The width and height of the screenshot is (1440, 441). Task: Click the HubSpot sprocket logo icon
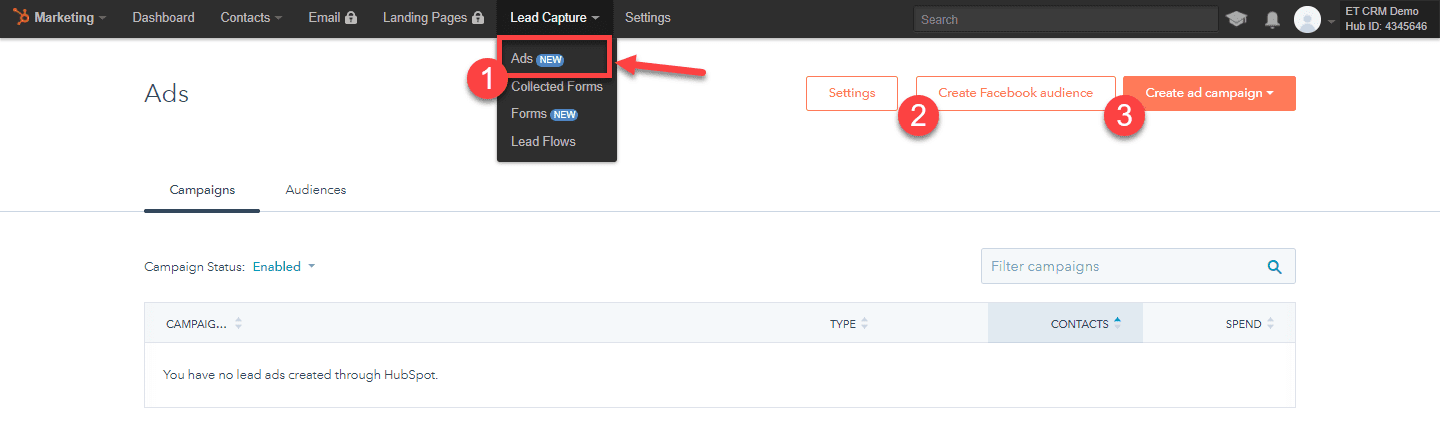22,17
